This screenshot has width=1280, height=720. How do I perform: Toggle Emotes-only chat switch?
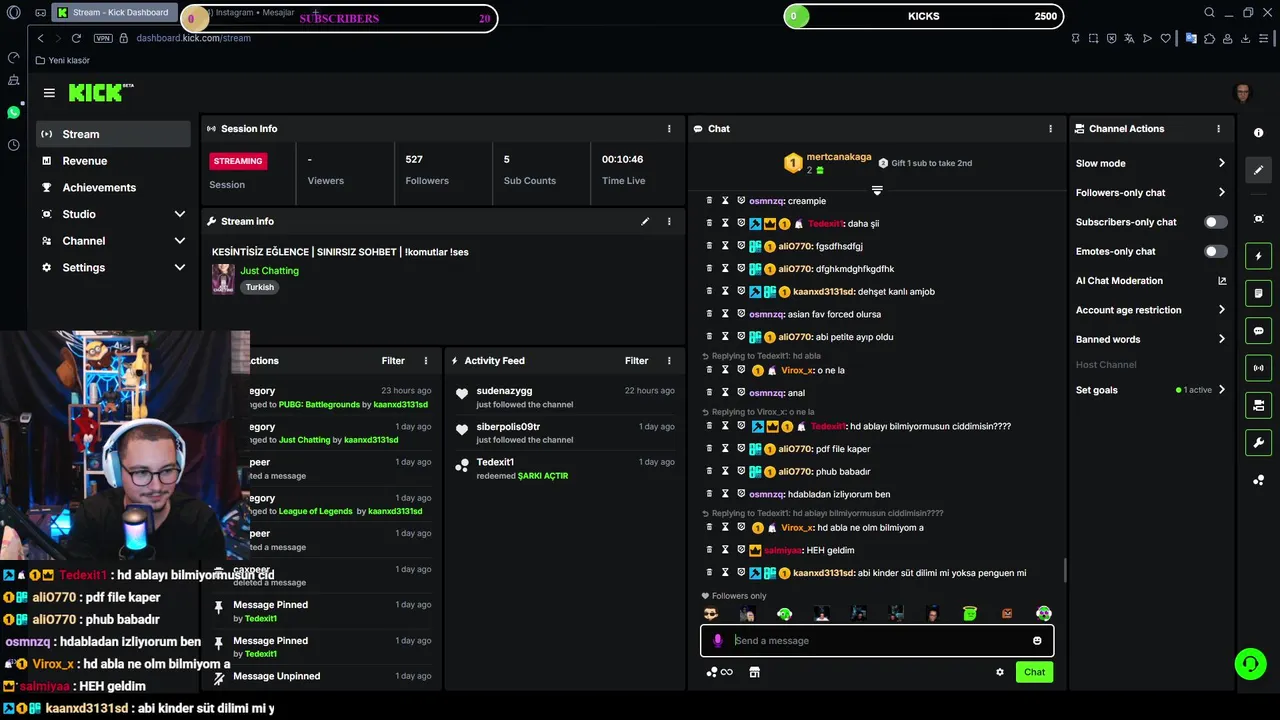1215,251
